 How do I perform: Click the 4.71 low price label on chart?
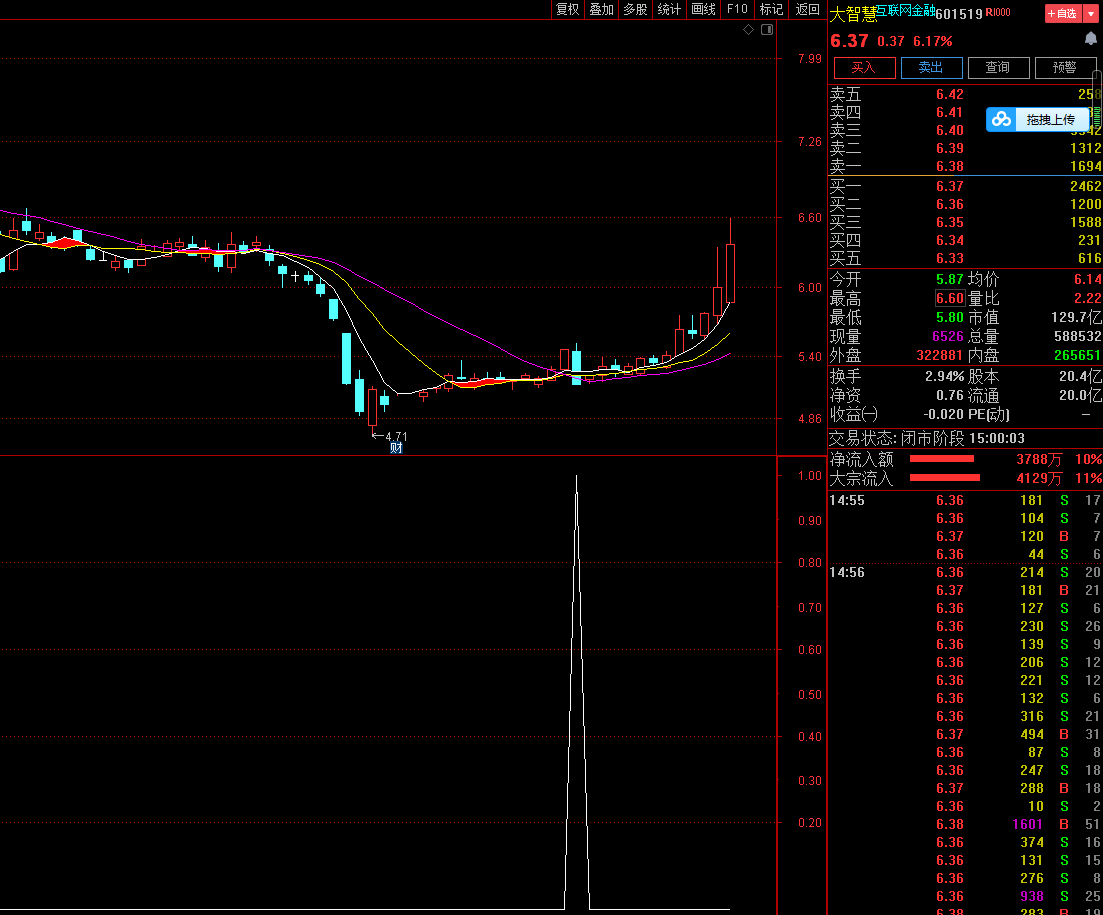[396, 436]
